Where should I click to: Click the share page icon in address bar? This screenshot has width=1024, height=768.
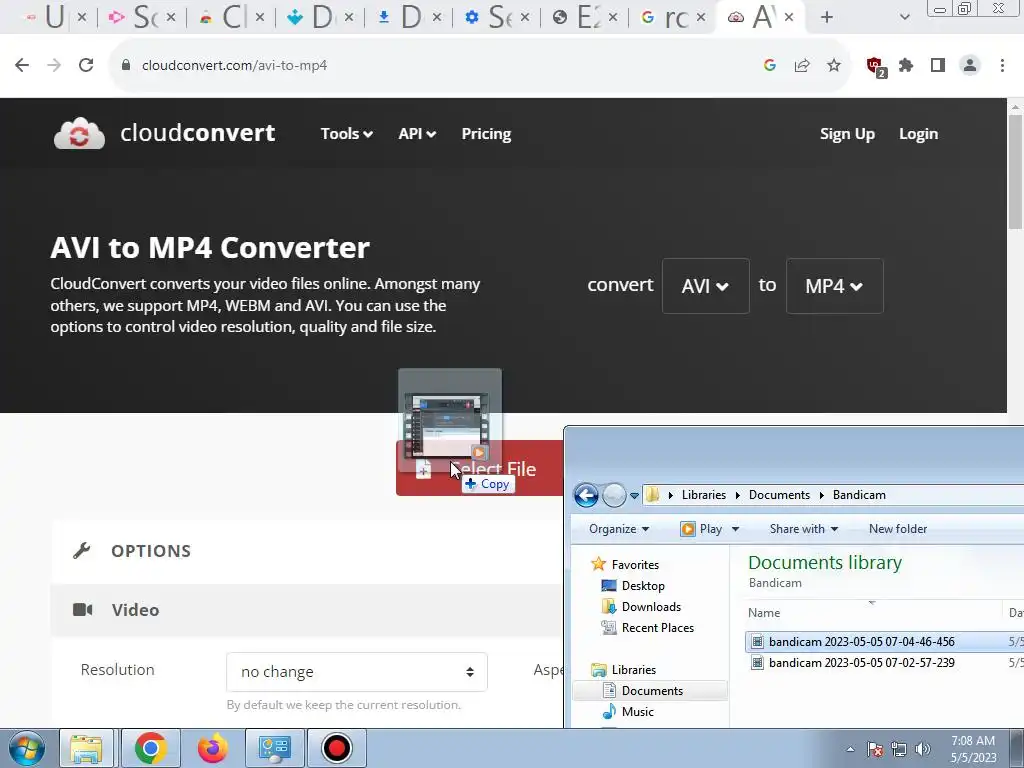pos(802,65)
